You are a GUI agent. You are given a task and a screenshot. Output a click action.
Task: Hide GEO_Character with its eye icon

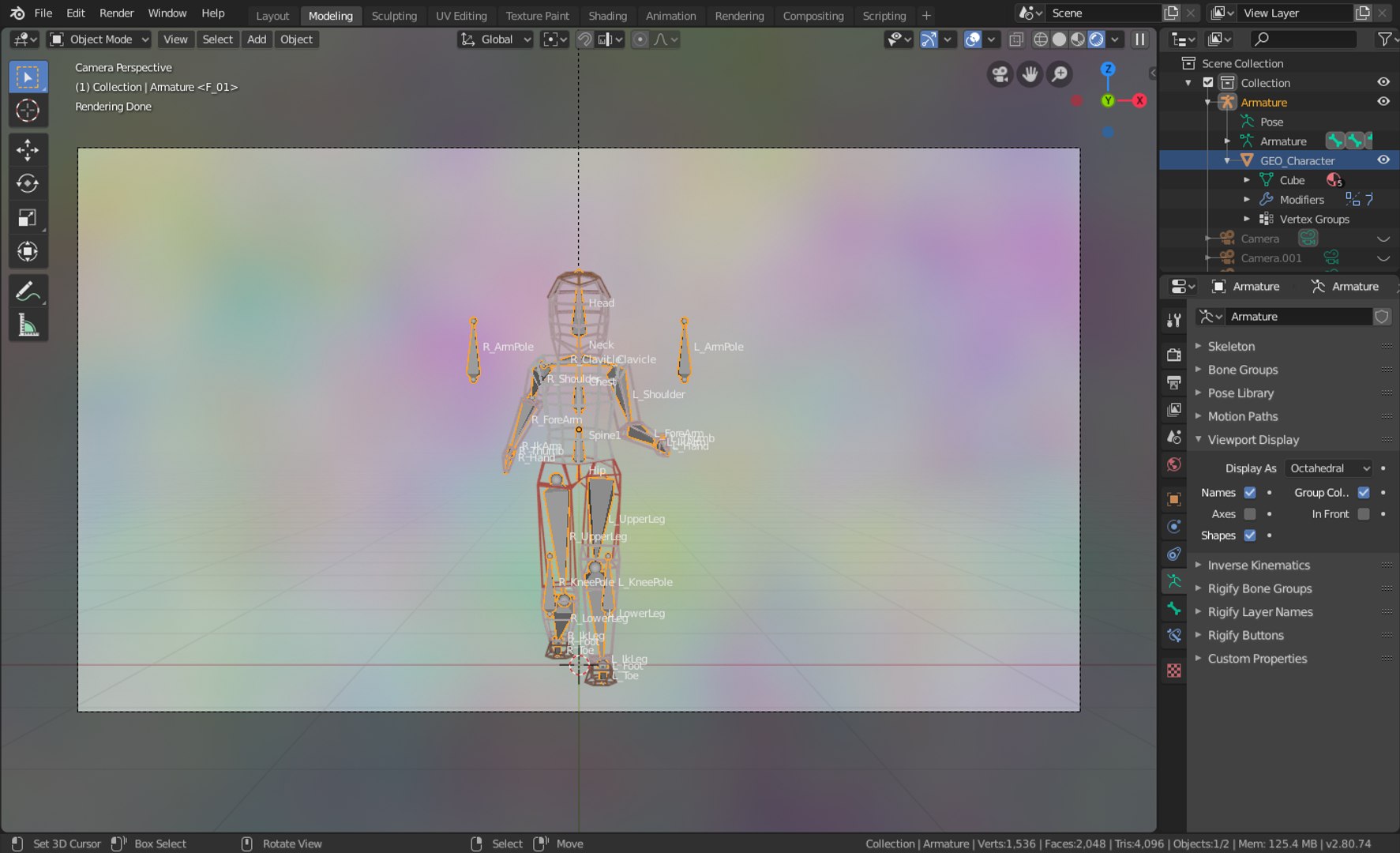(x=1383, y=160)
